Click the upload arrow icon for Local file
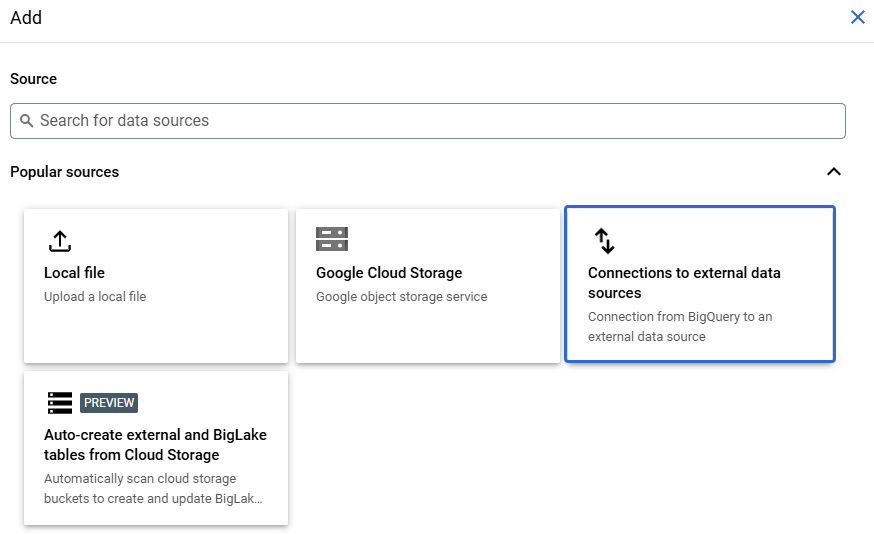 click(60, 241)
